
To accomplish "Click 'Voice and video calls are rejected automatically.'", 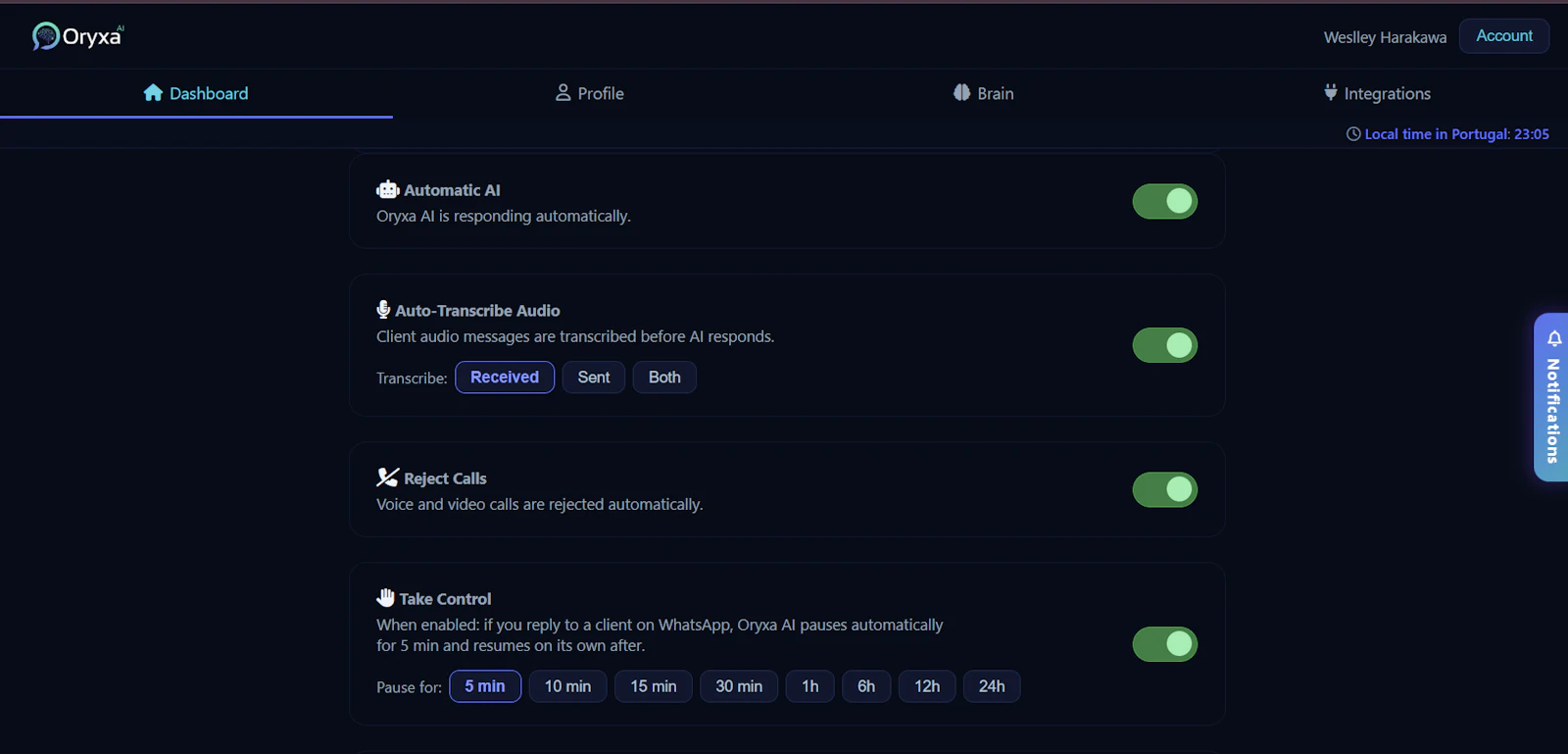I will (540, 504).
